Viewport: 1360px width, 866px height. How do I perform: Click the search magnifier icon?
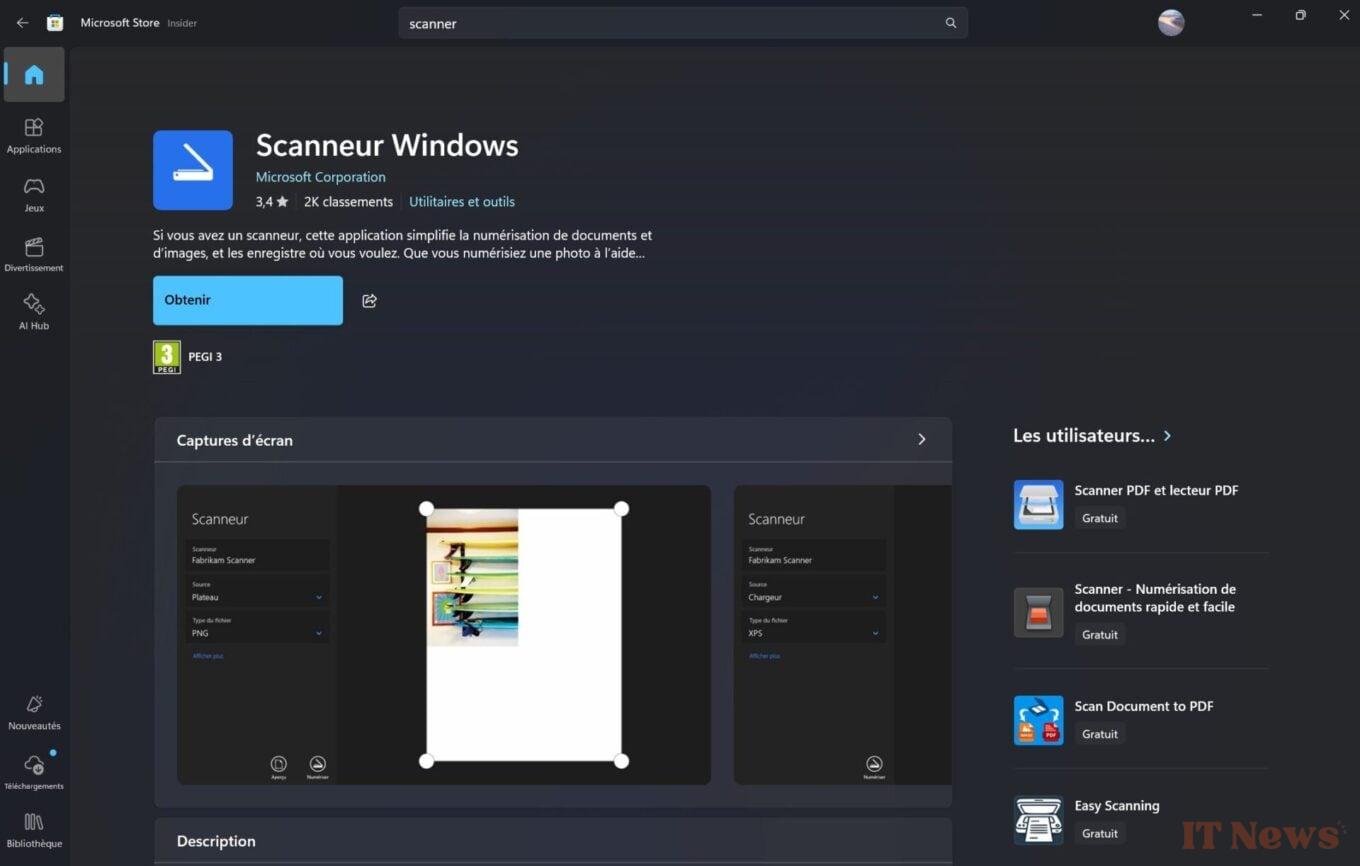[x=951, y=23]
